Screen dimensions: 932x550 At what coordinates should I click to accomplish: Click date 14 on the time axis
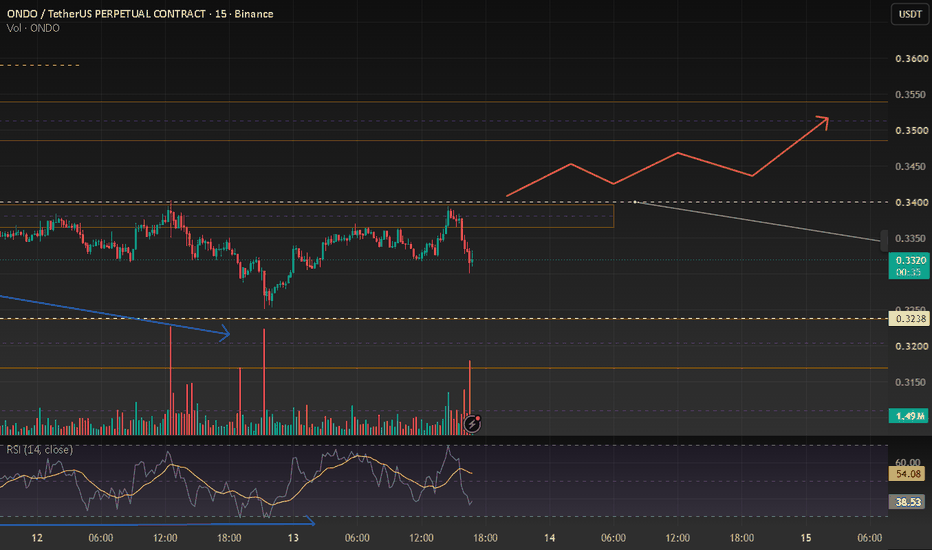(x=549, y=538)
